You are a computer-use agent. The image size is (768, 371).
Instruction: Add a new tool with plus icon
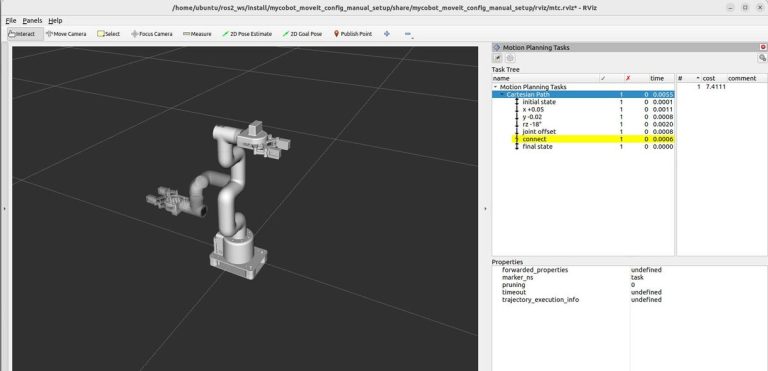pyautogui.click(x=387, y=34)
